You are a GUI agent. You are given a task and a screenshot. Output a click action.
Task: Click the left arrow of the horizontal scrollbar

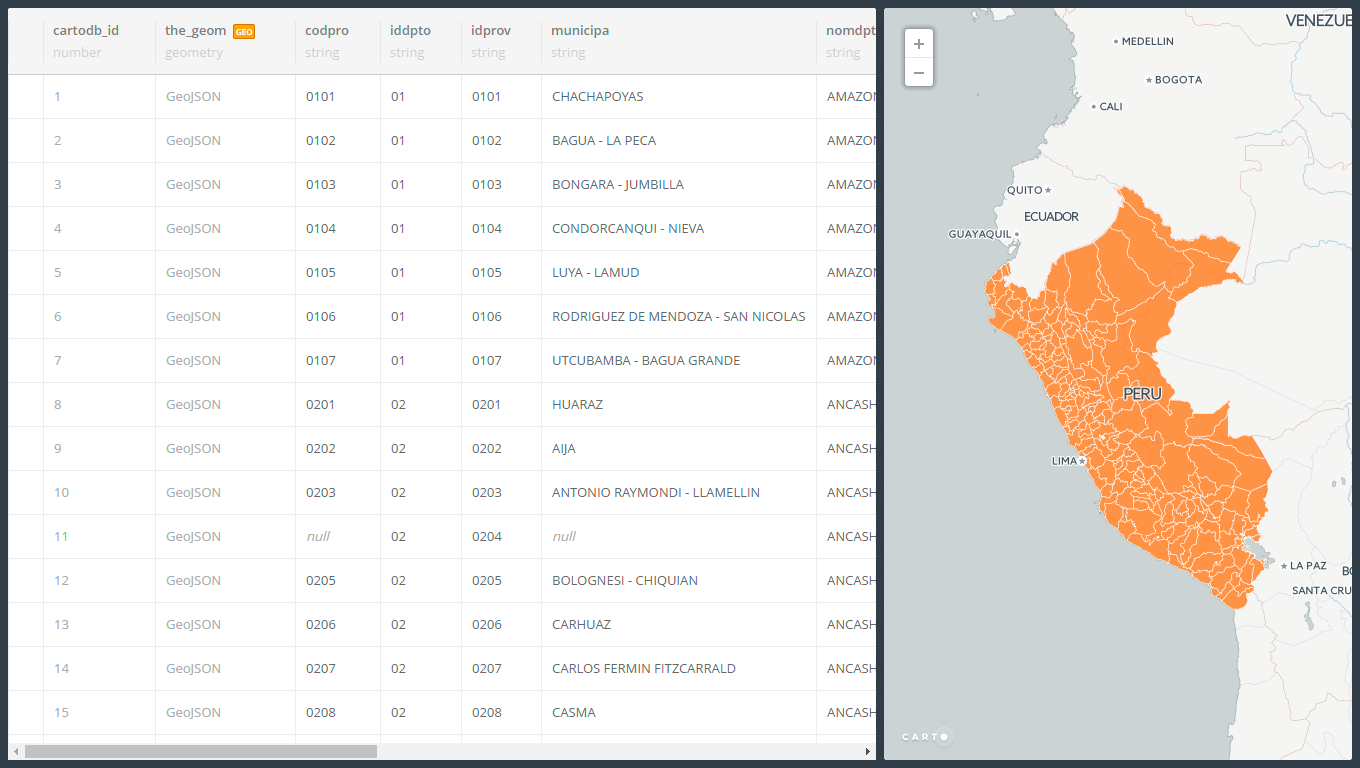(15, 751)
